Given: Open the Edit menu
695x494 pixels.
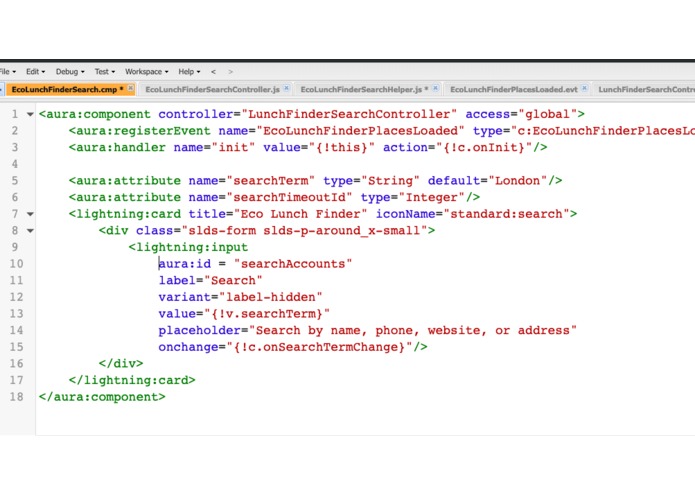Looking at the screenshot, I should coord(35,71).
